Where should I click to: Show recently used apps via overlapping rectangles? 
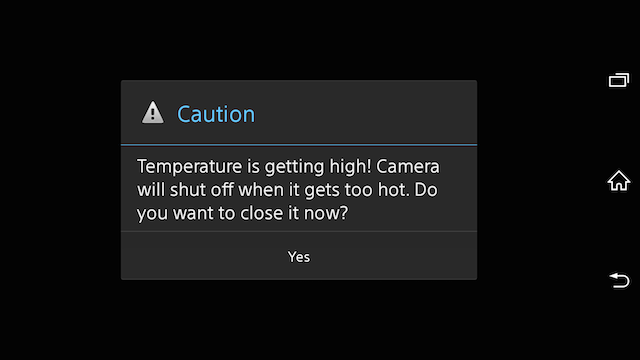tap(619, 80)
